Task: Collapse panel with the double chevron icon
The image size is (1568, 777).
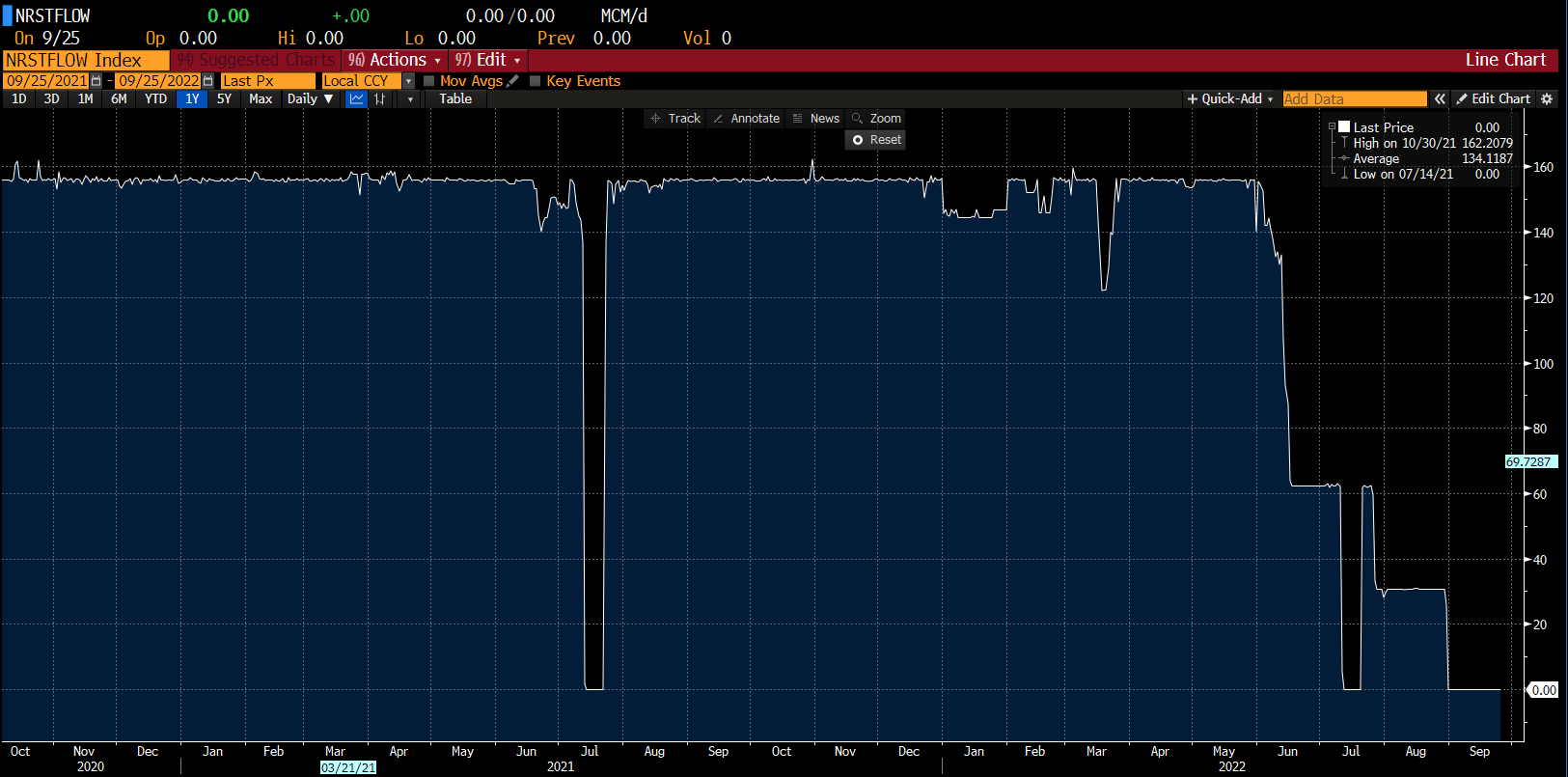Action: pos(1440,99)
